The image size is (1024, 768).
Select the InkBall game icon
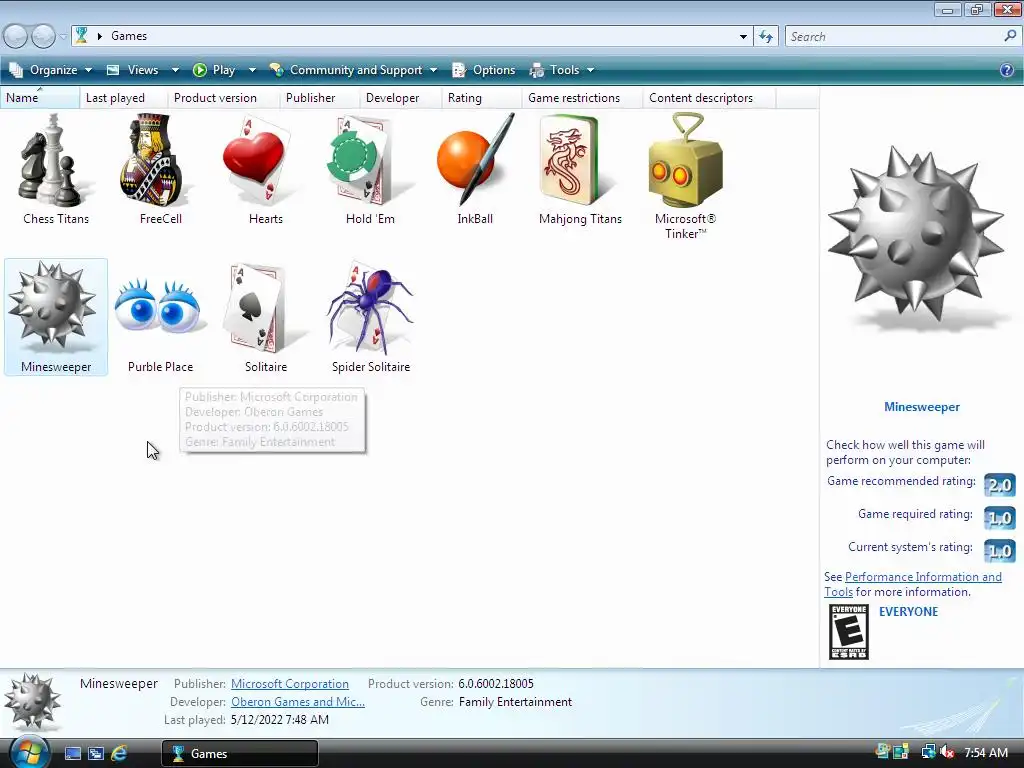[475, 159]
